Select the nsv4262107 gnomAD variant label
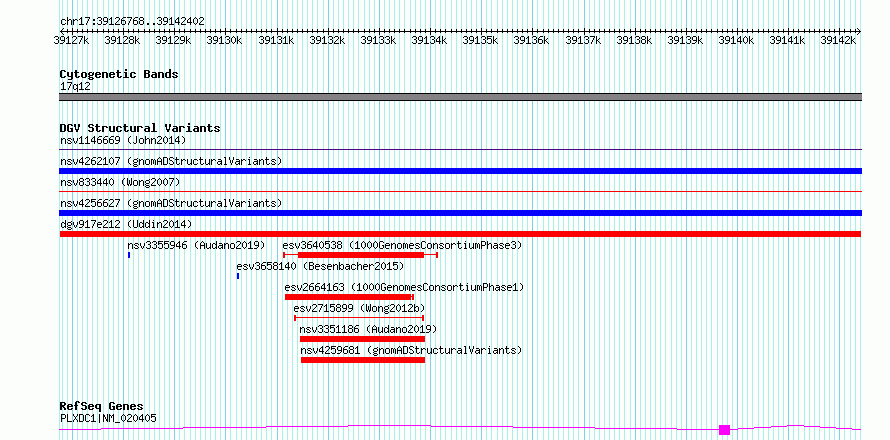 coord(171,161)
